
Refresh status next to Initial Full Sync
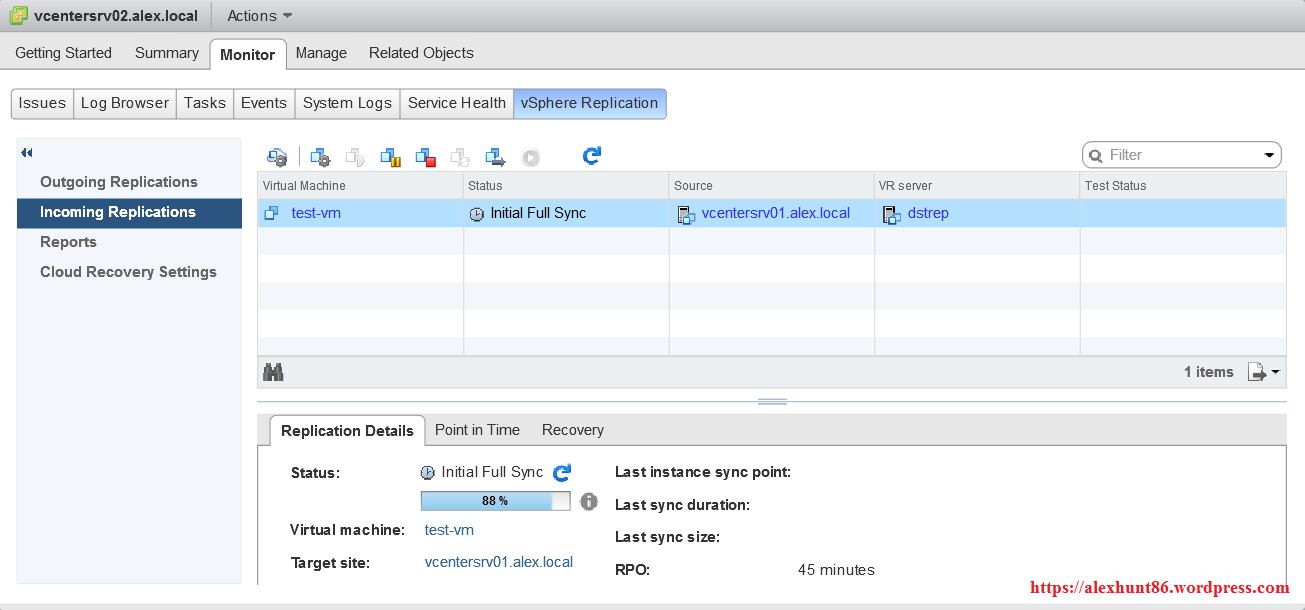pyautogui.click(x=562, y=472)
